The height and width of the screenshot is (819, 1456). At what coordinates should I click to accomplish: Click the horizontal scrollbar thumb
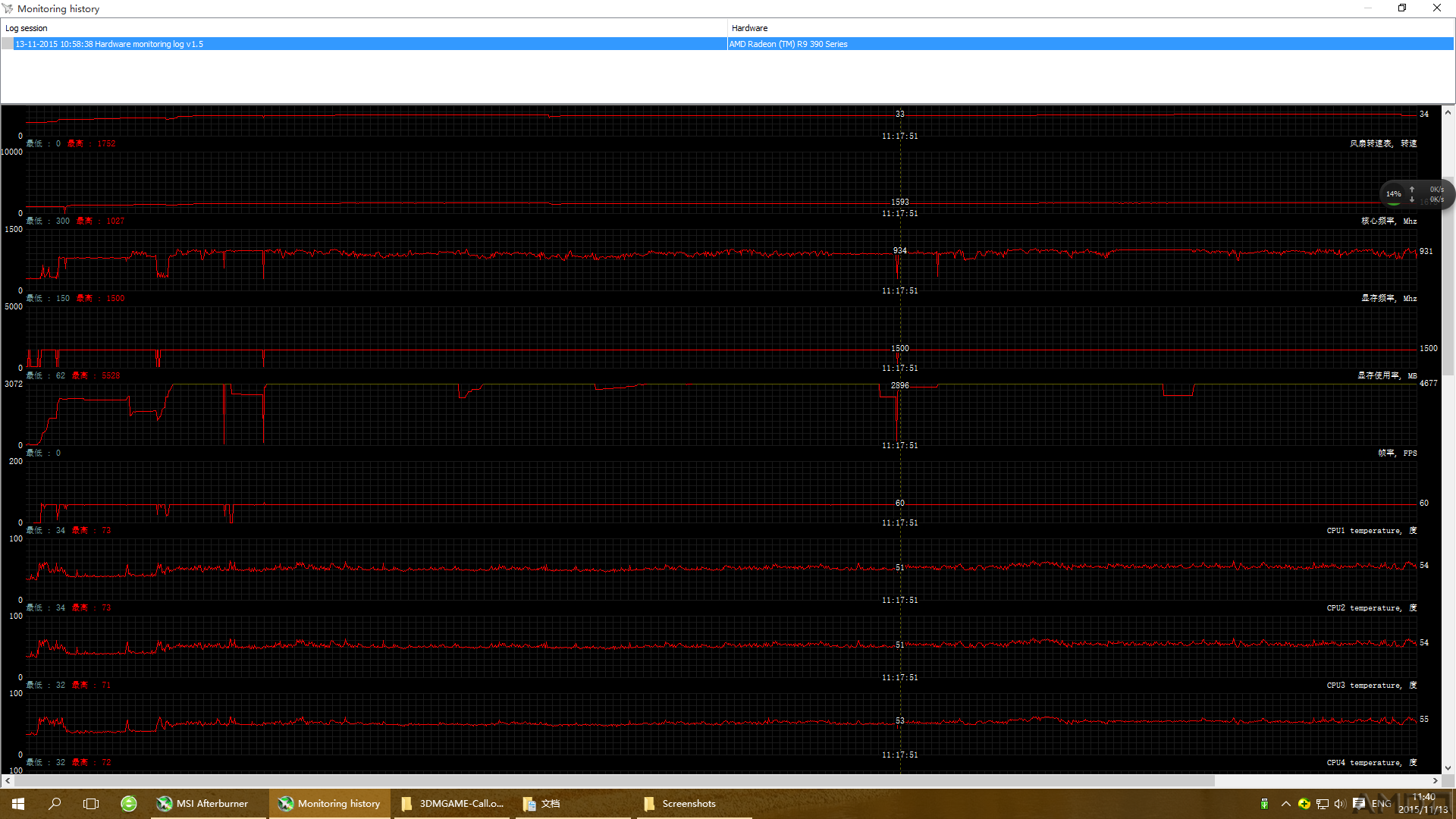click(614, 780)
